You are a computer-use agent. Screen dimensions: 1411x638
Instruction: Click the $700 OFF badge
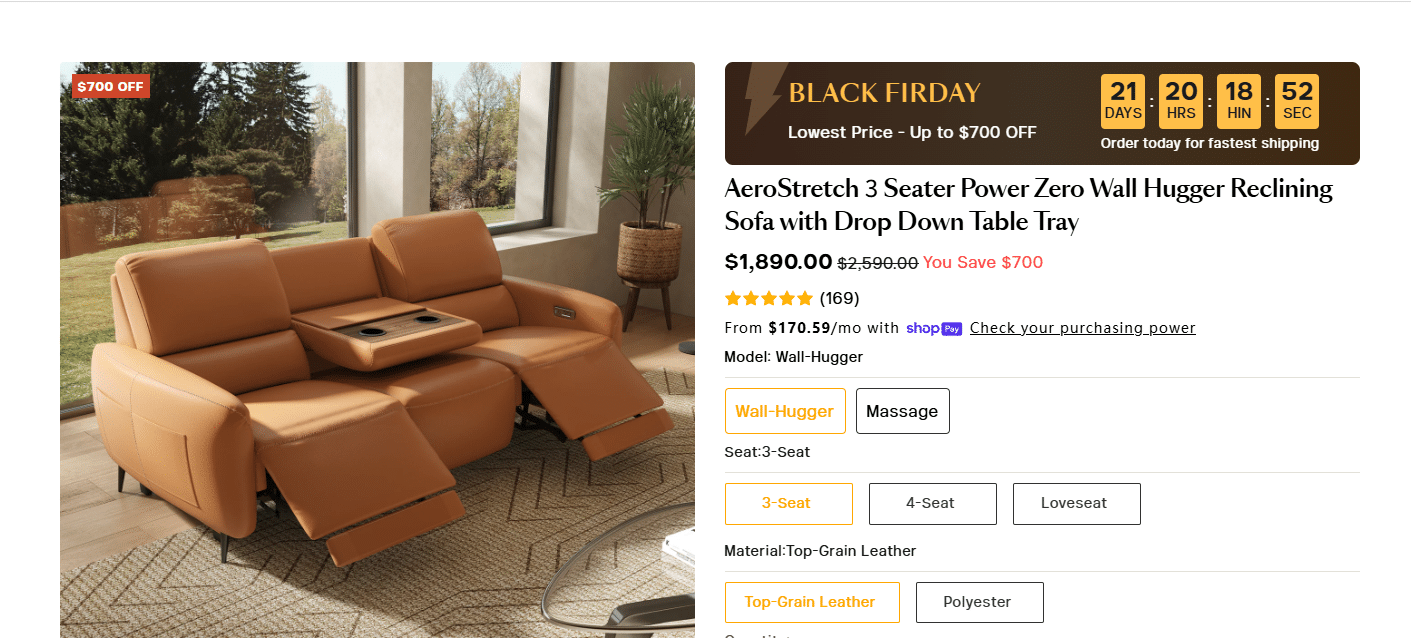[x=110, y=86]
